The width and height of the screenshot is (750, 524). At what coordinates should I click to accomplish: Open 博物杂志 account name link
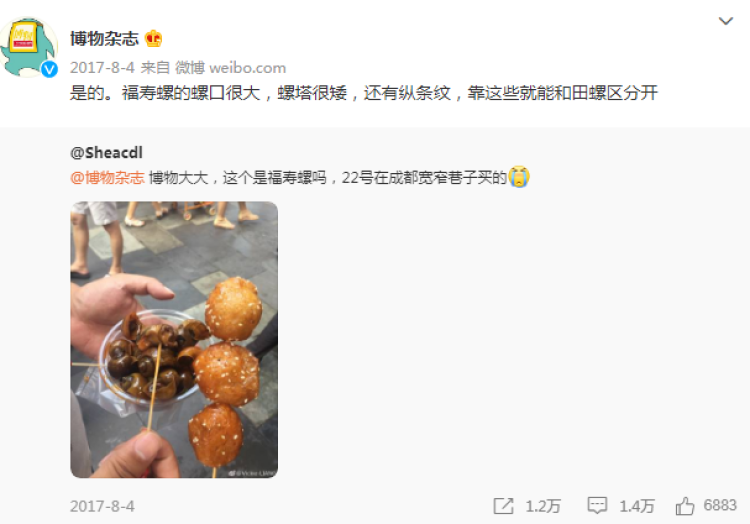[x=104, y=38]
